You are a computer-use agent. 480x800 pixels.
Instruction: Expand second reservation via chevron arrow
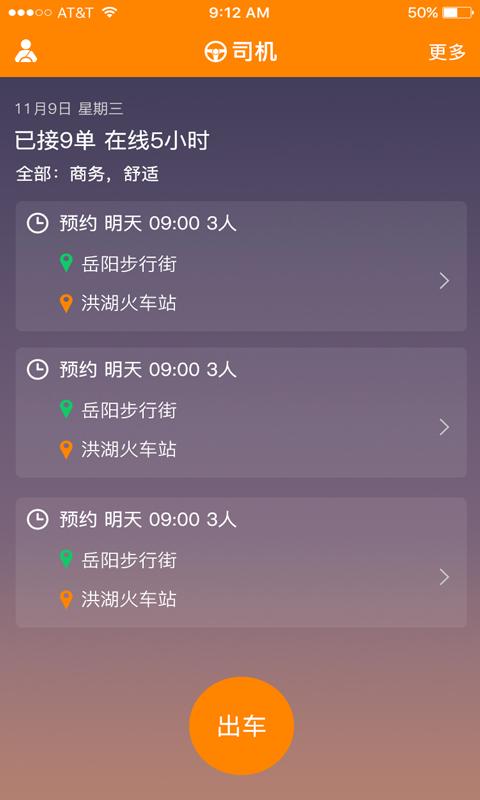click(x=444, y=427)
